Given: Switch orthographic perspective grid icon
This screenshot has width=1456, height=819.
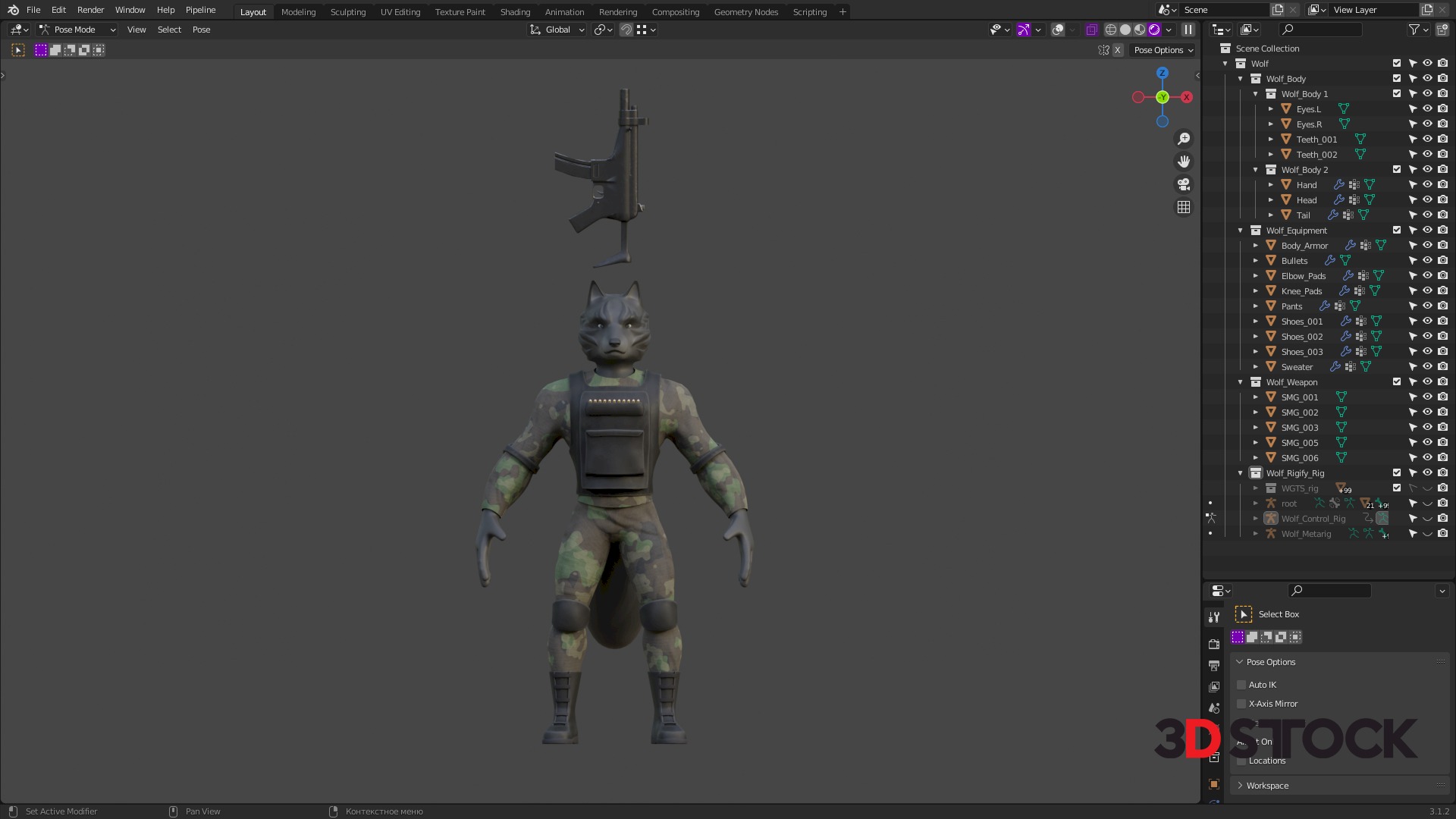Looking at the screenshot, I should click(1183, 207).
